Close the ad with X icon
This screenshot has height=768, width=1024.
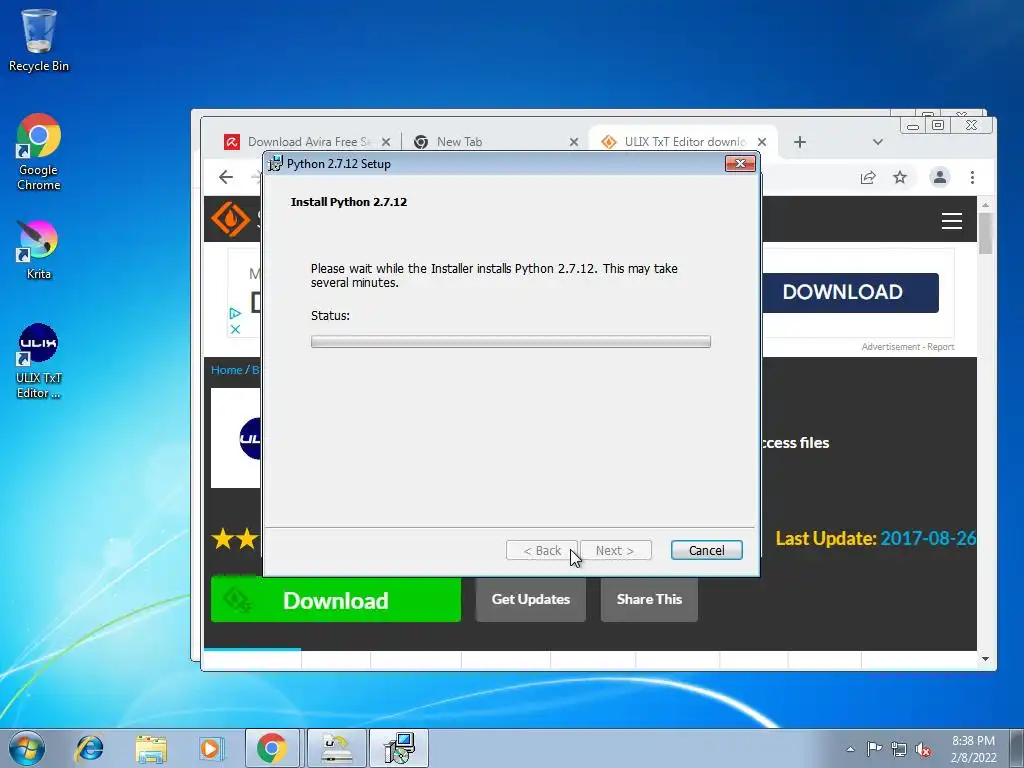click(x=235, y=329)
